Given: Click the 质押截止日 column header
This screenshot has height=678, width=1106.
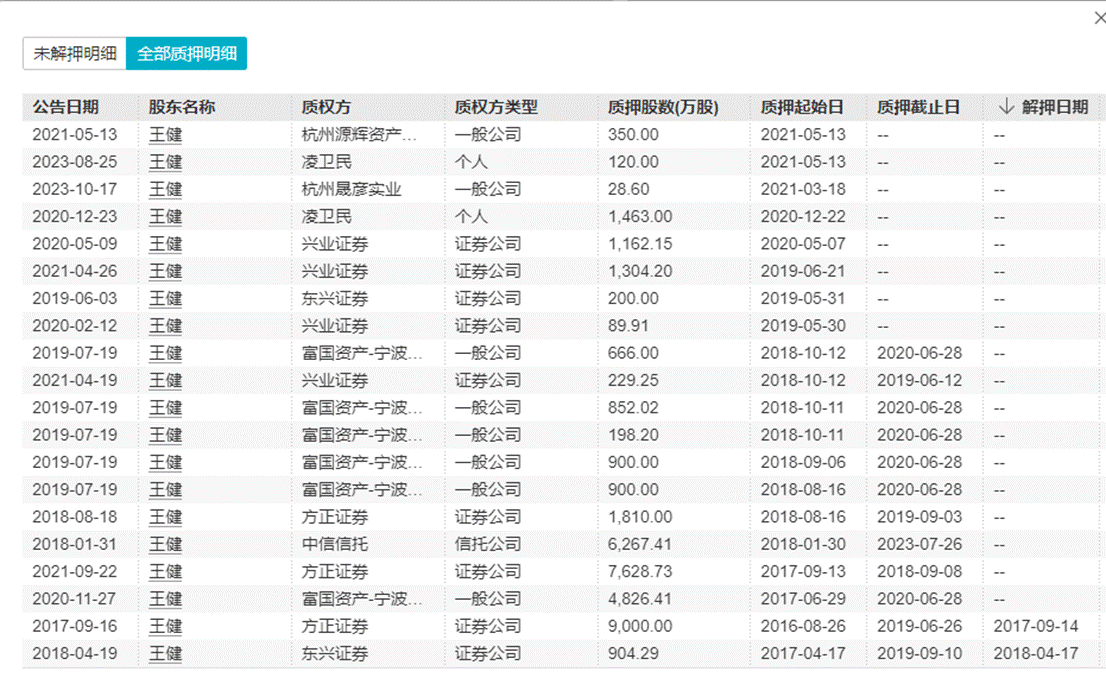Looking at the screenshot, I should 918,107.
